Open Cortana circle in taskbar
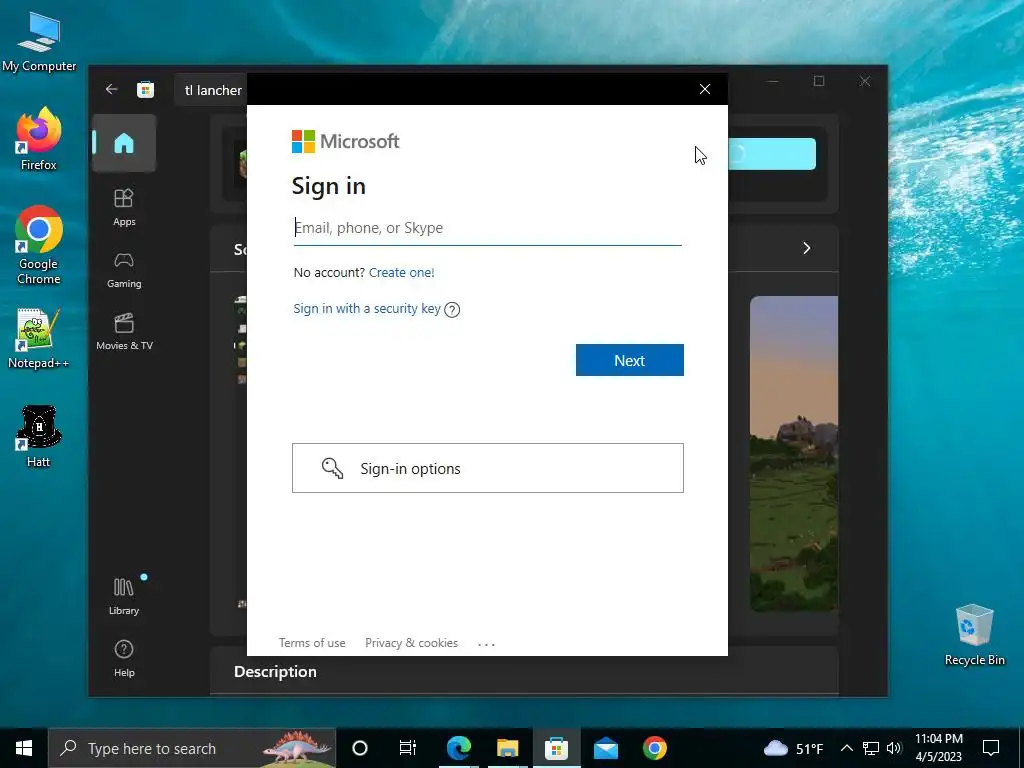The image size is (1024, 768). point(360,748)
